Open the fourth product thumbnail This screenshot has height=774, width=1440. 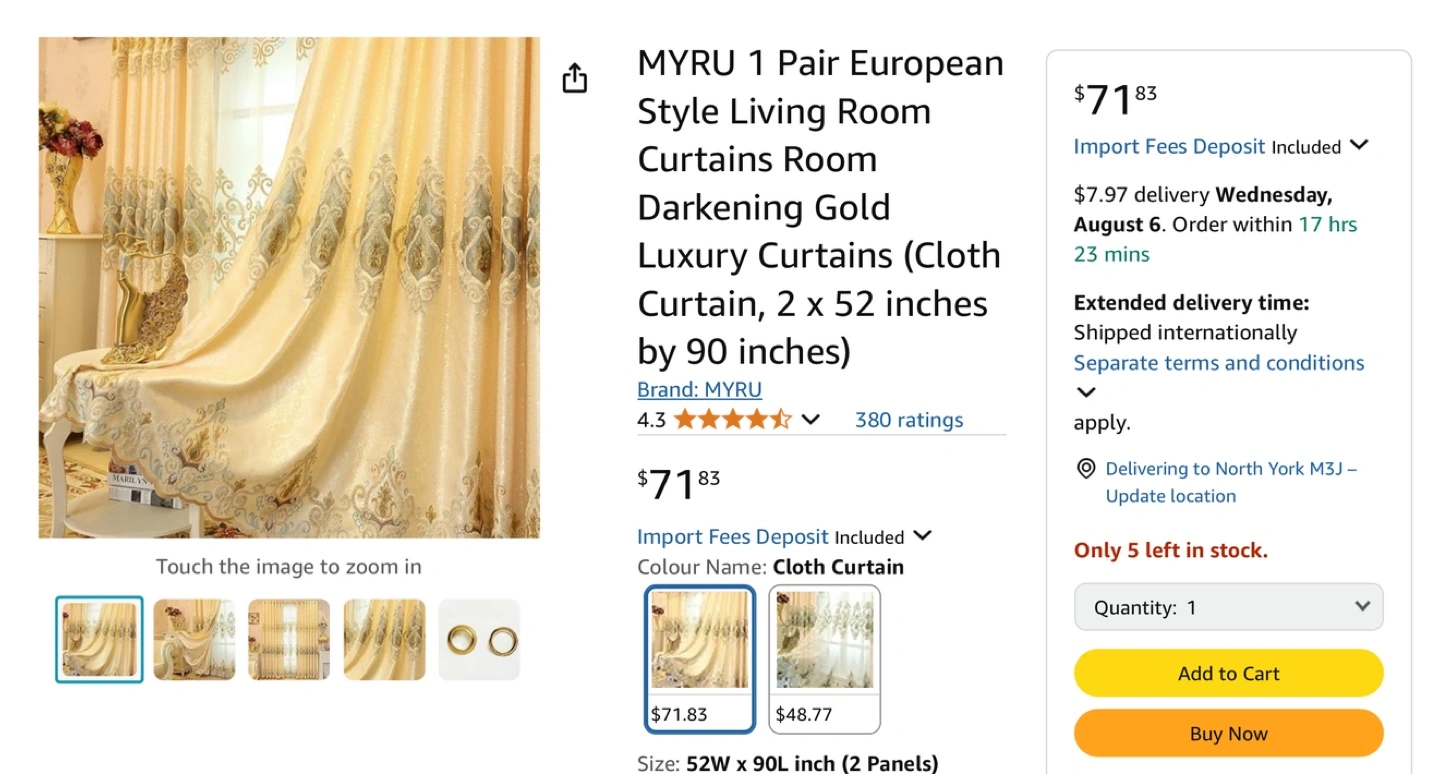[384, 640]
